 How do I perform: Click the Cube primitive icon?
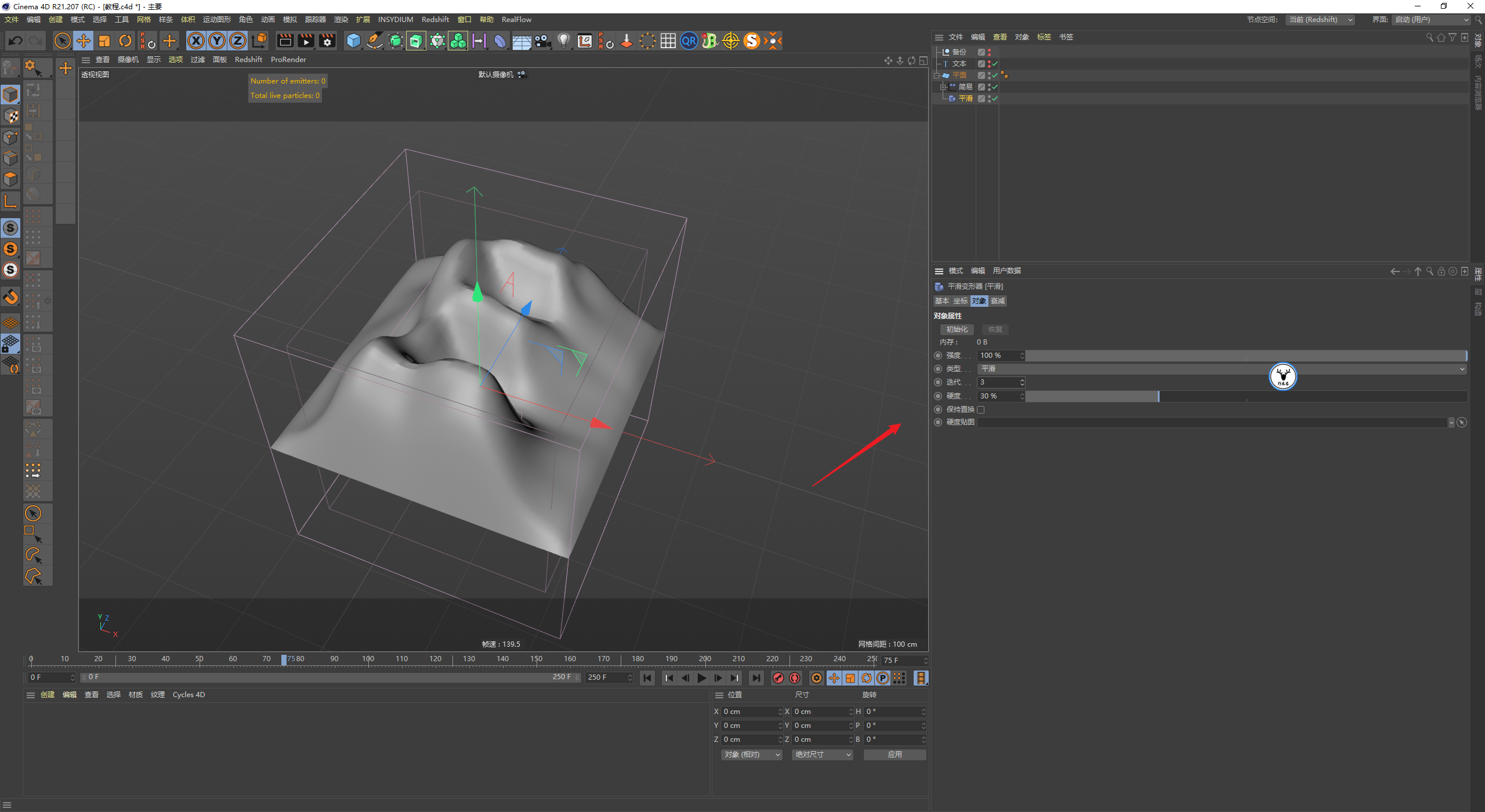(353, 41)
